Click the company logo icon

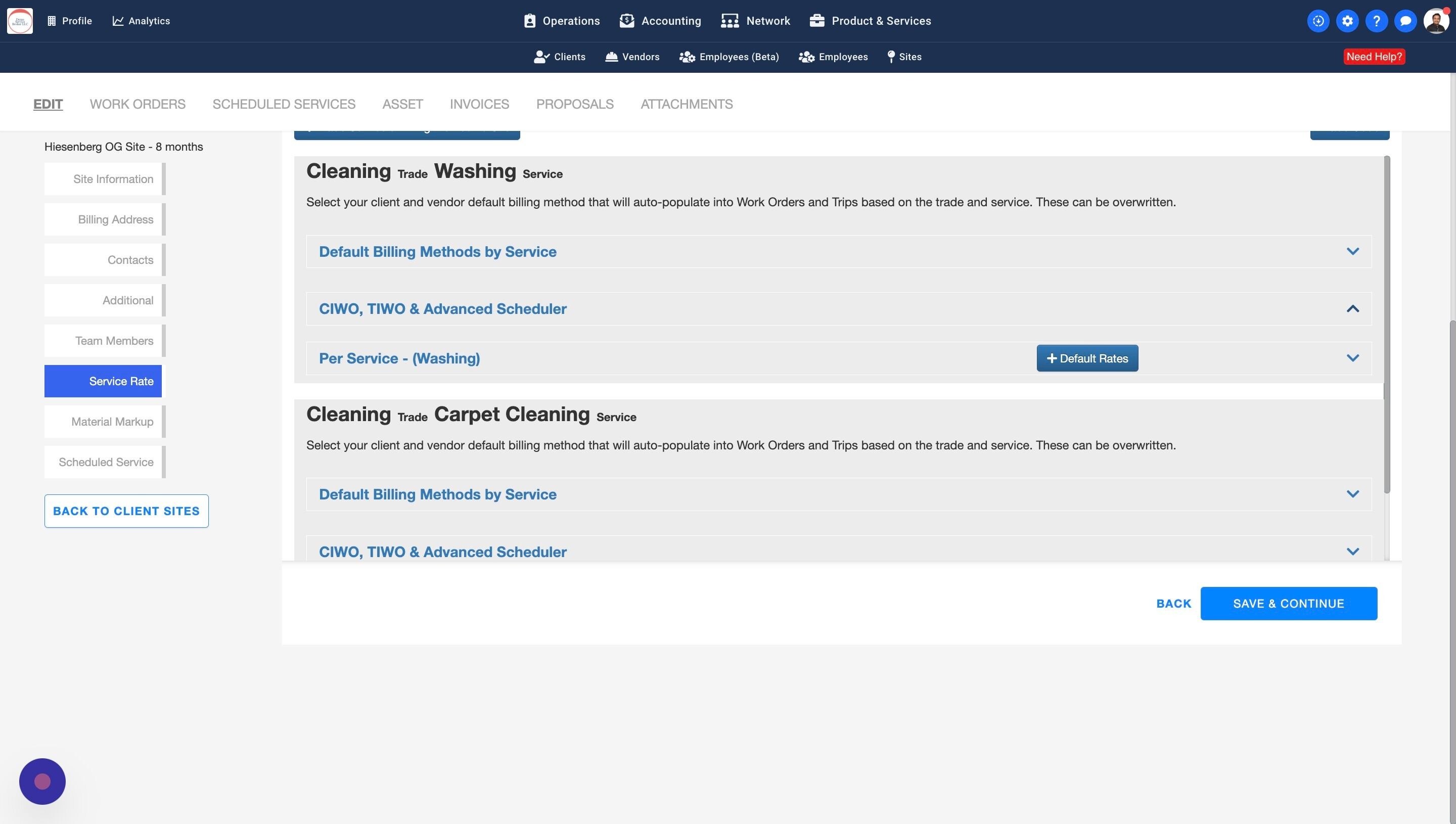pos(20,21)
